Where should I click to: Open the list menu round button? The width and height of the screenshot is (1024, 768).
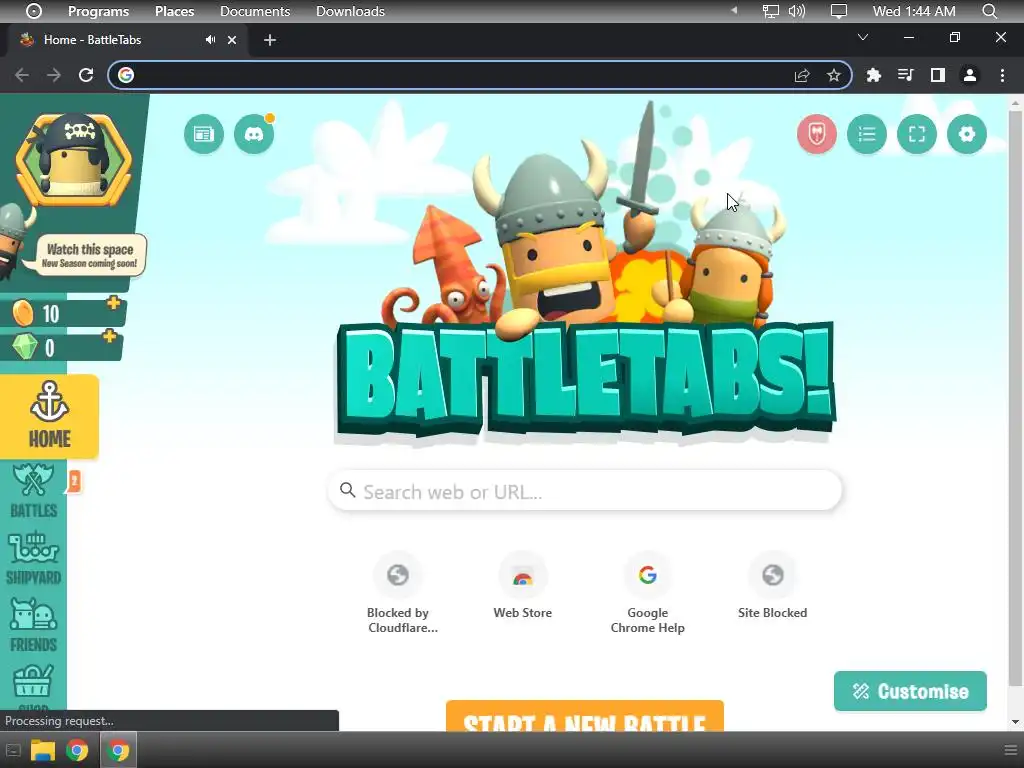[867, 135]
